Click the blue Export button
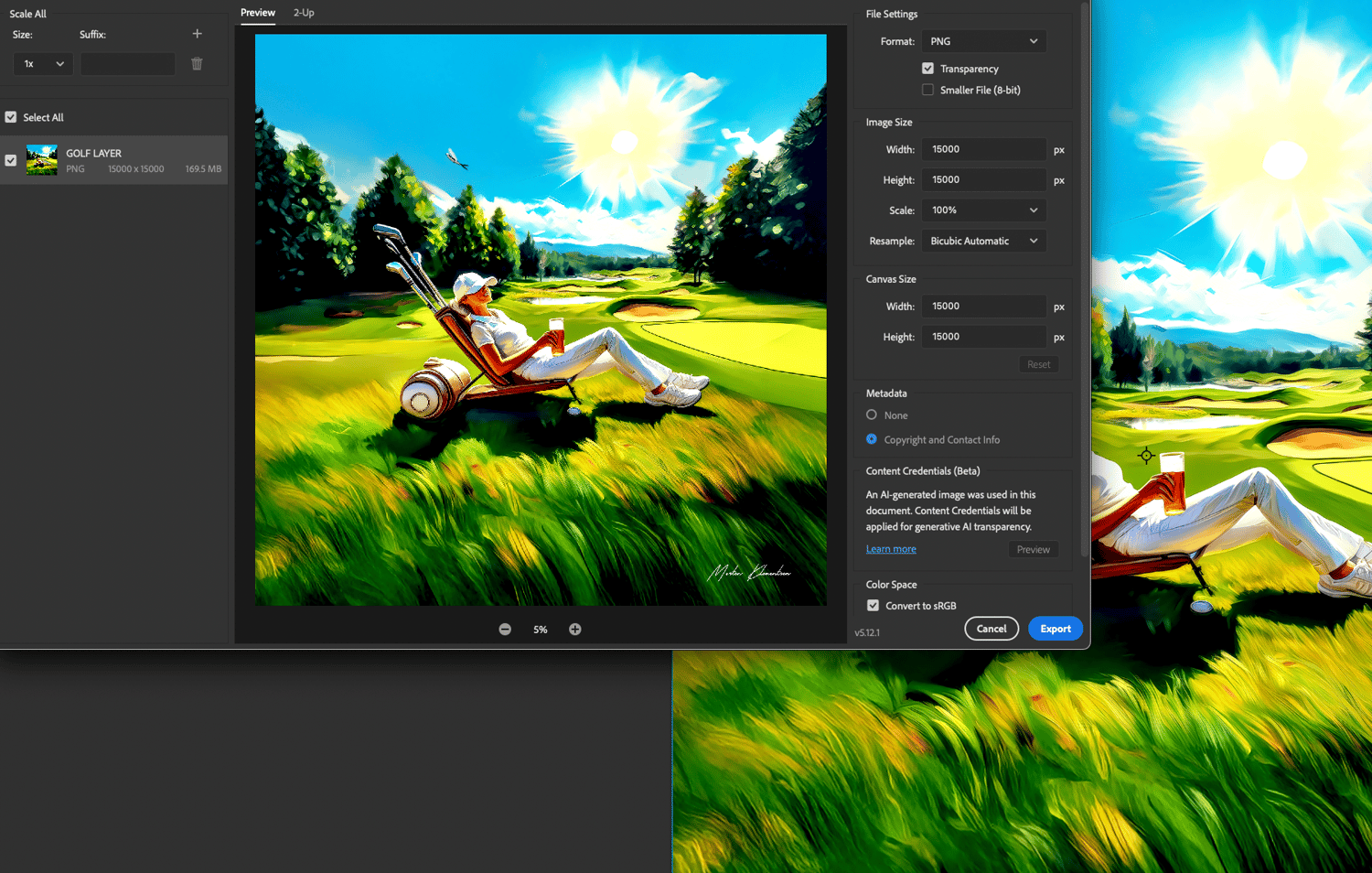 [x=1056, y=629]
